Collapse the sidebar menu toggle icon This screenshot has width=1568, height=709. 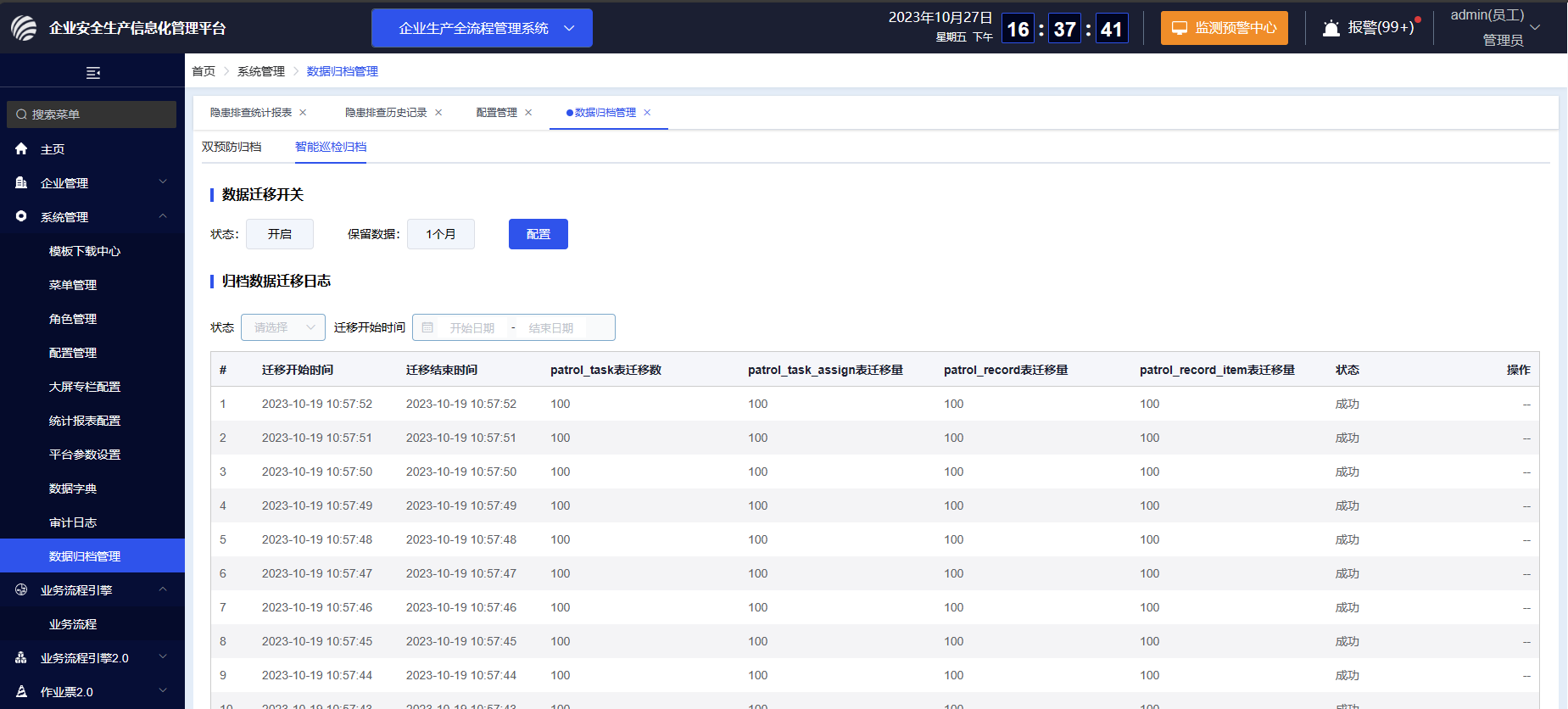[93, 73]
